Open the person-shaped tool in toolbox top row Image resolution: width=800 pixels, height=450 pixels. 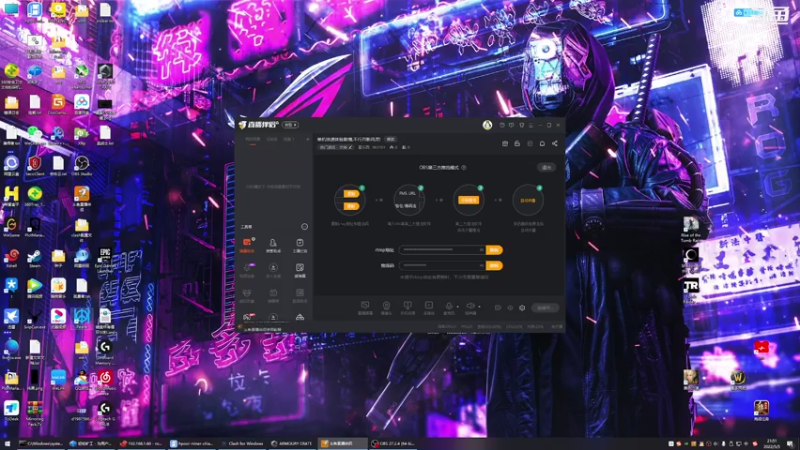tap(273, 244)
